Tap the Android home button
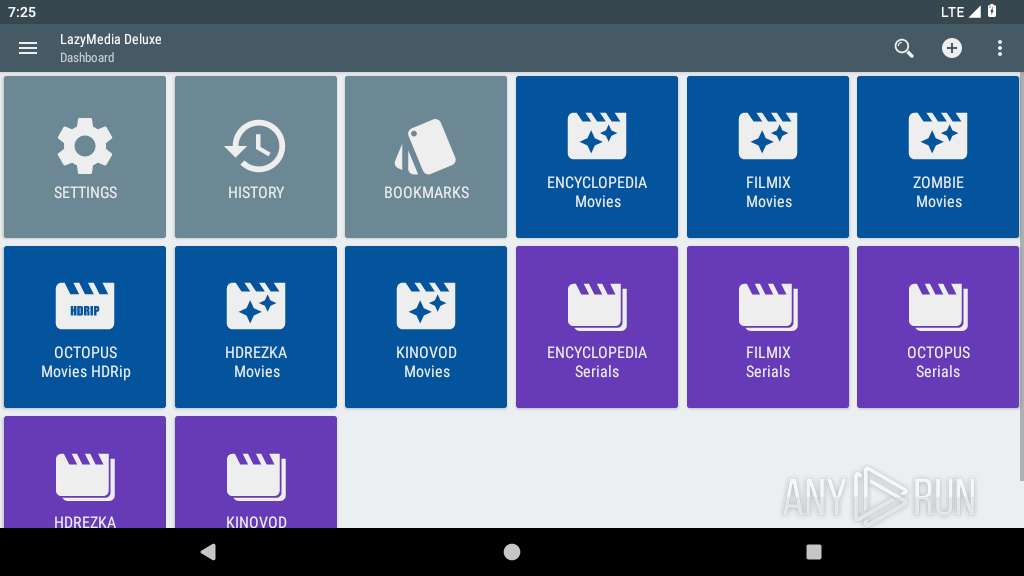The height and width of the screenshot is (576, 1024). pos(512,552)
